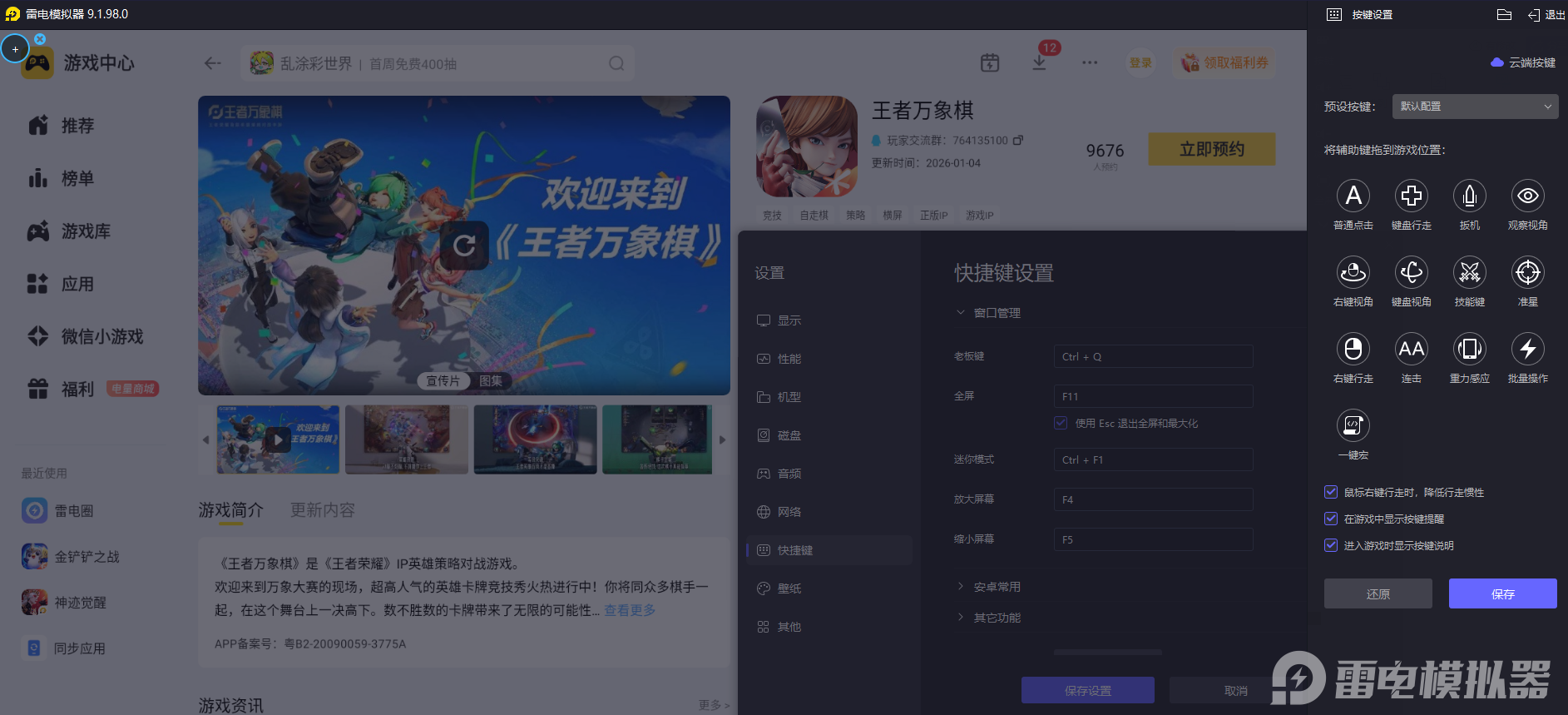The image size is (1568, 715).
Task: Choose the 观察视角 eye icon
Action: pyautogui.click(x=1528, y=196)
